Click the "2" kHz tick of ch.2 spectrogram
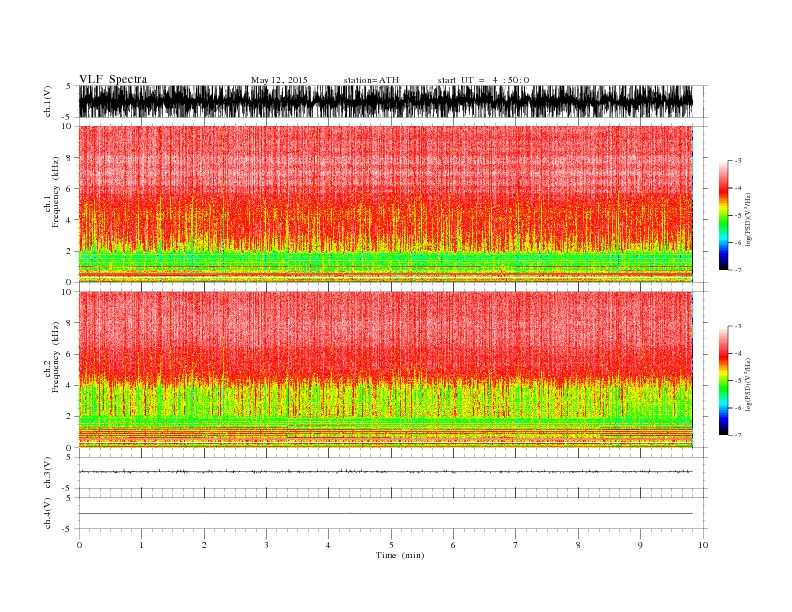Image resolution: width=792 pixels, height=612 pixels. click(x=70, y=417)
